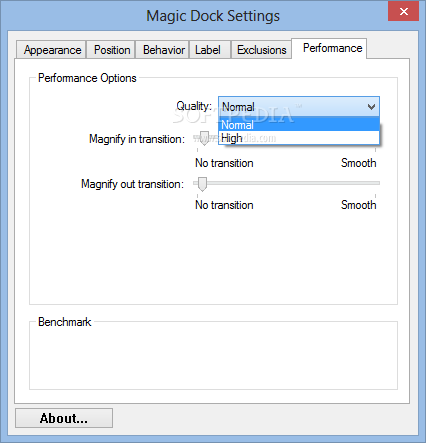Go to the Behavior tab
Screen dimensions: 426x443
pos(162,50)
